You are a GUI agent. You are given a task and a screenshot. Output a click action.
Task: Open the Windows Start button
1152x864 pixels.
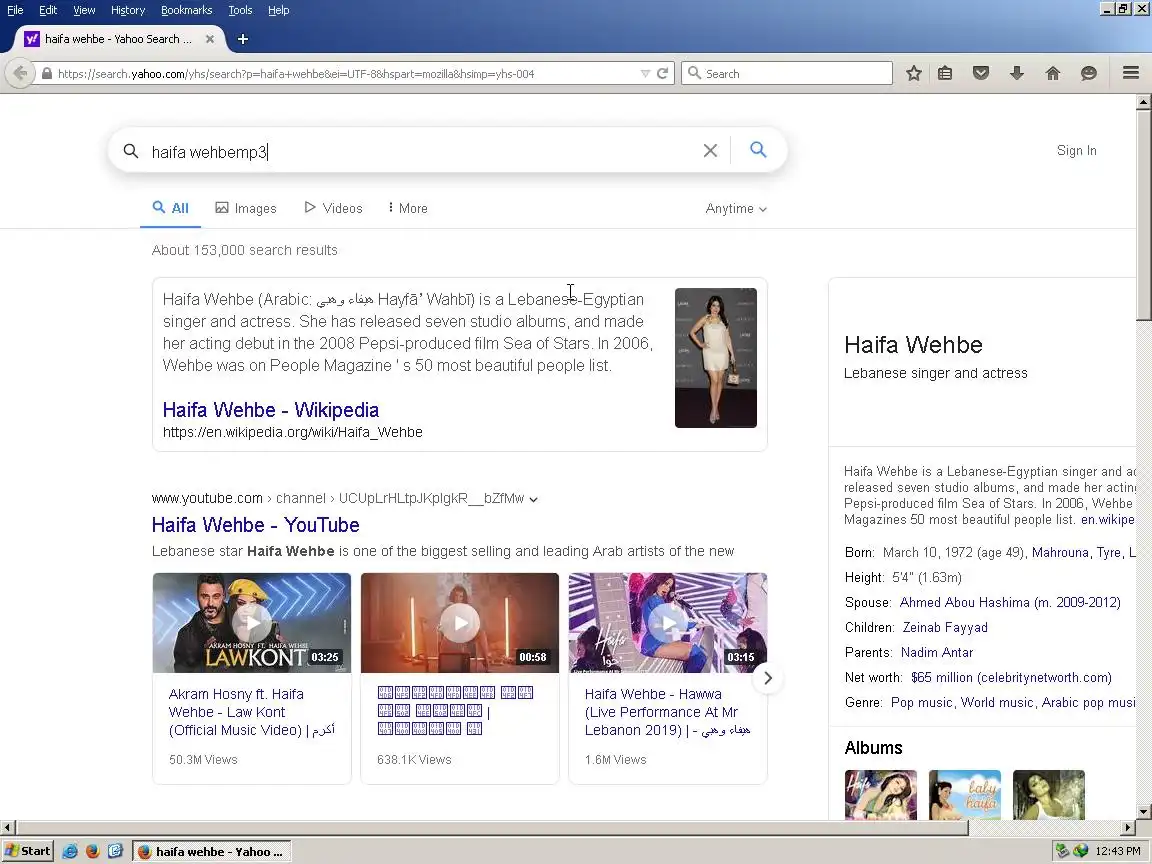[x=28, y=852]
